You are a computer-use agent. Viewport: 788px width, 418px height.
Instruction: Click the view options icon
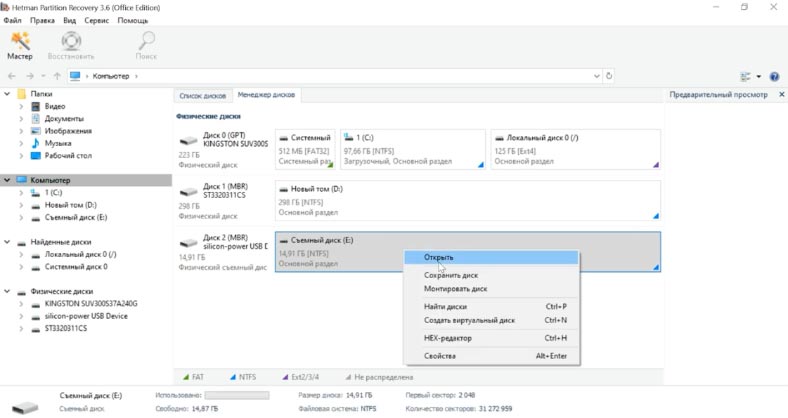(745, 76)
